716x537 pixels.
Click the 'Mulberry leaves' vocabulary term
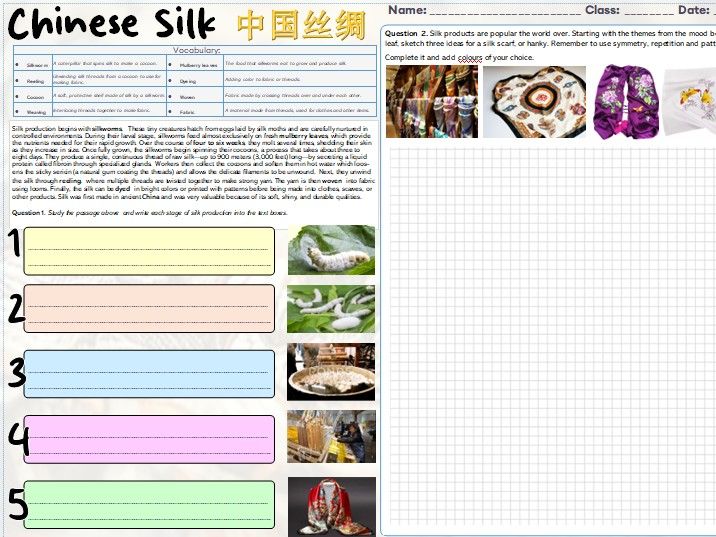tap(199, 65)
